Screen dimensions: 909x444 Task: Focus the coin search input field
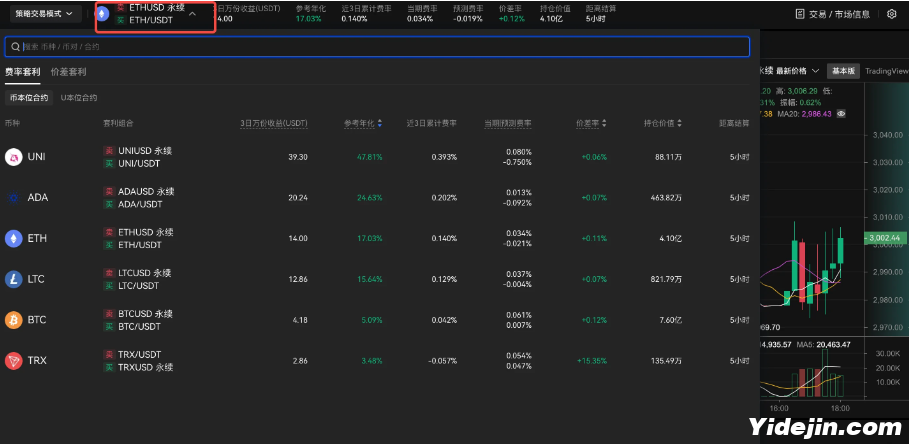click(377, 46)
